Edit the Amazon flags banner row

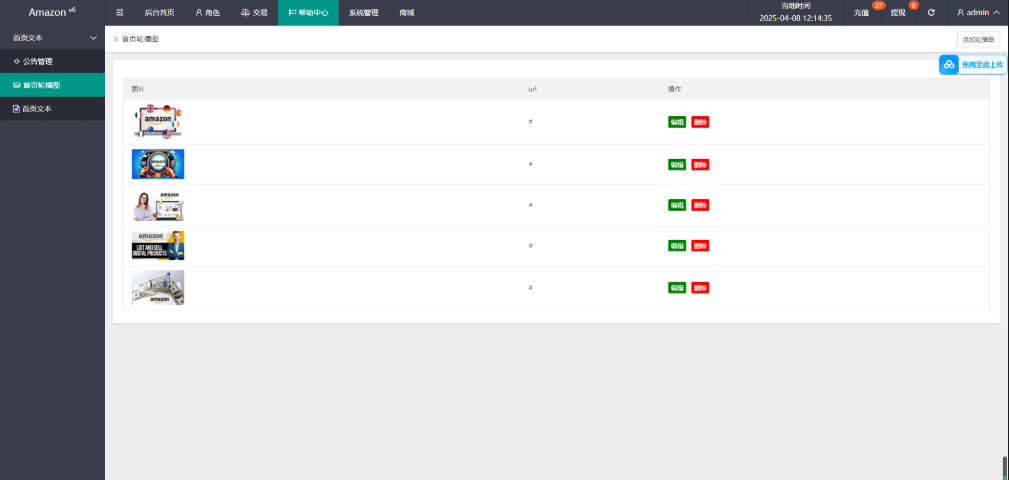(677, 122)
